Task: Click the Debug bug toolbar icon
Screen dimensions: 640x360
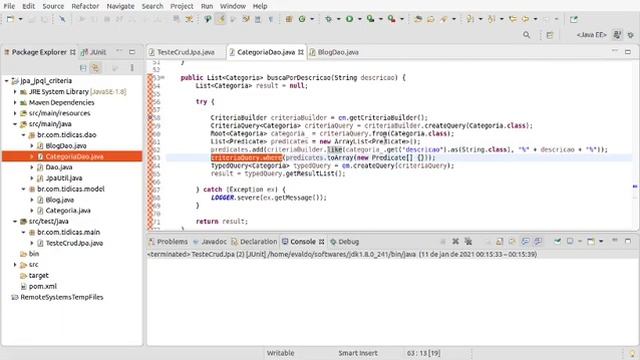Action: [x=329, y=19]
